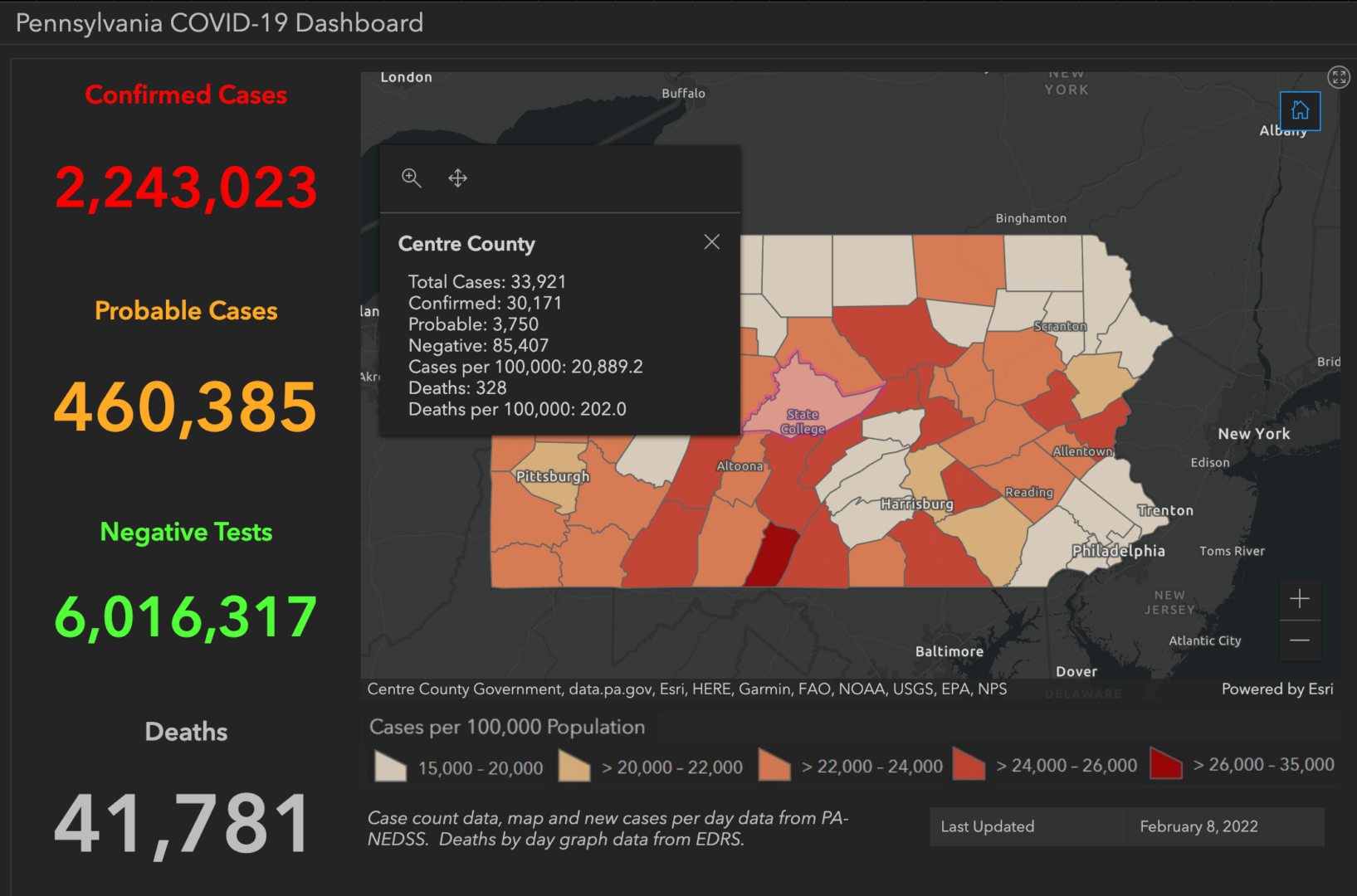Click the Last Updated label
This screenshot has width=1357, height=896.
click(988, 826)
